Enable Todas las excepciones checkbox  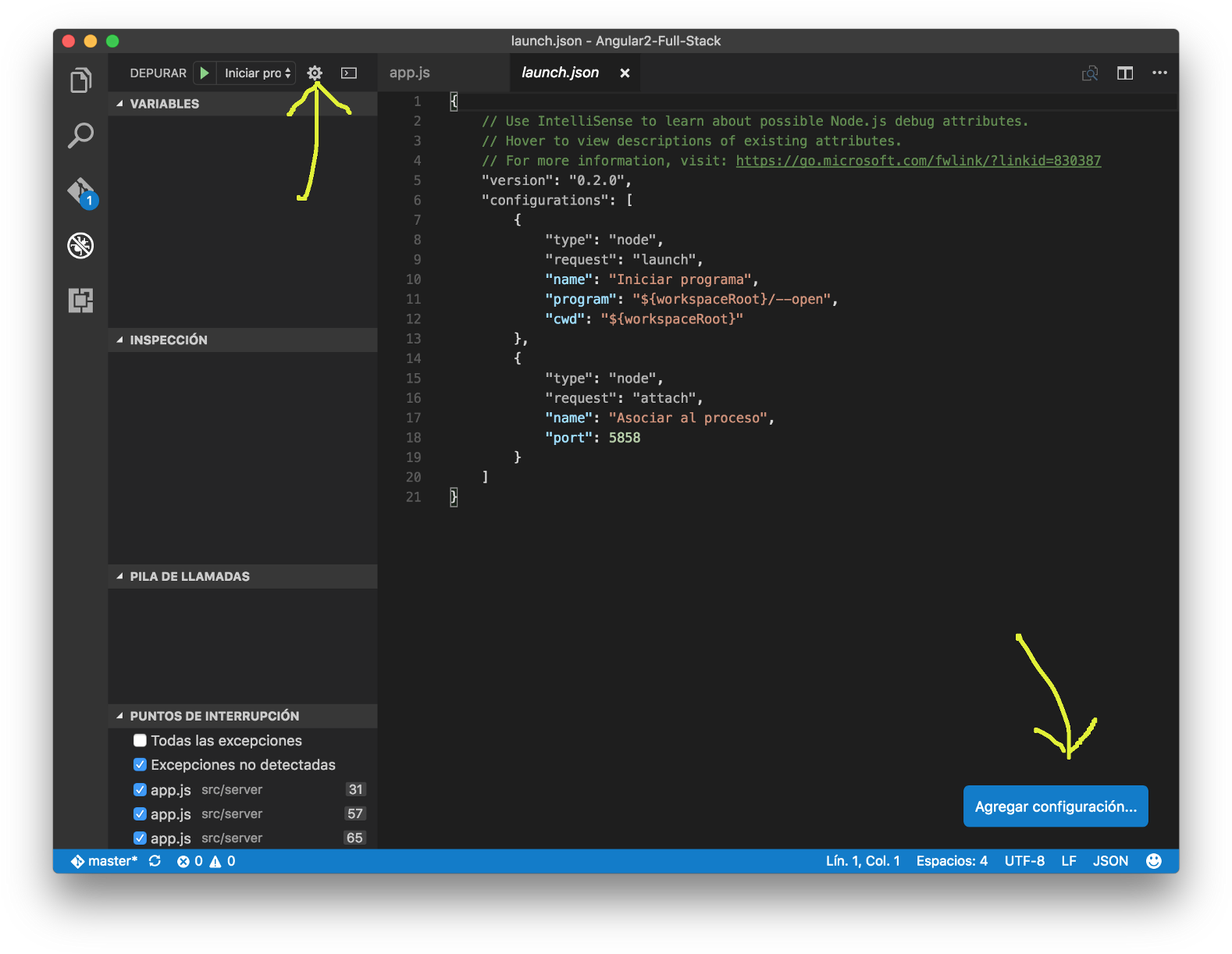(140, 740)
